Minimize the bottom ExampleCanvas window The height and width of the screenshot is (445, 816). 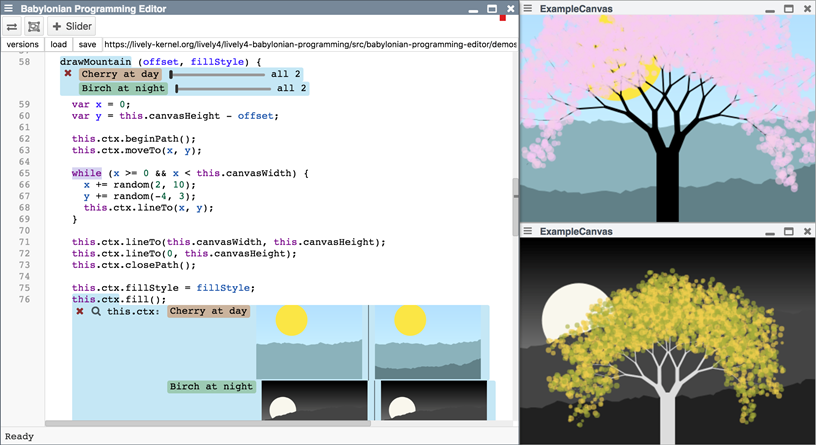click(x=770, y=231)
